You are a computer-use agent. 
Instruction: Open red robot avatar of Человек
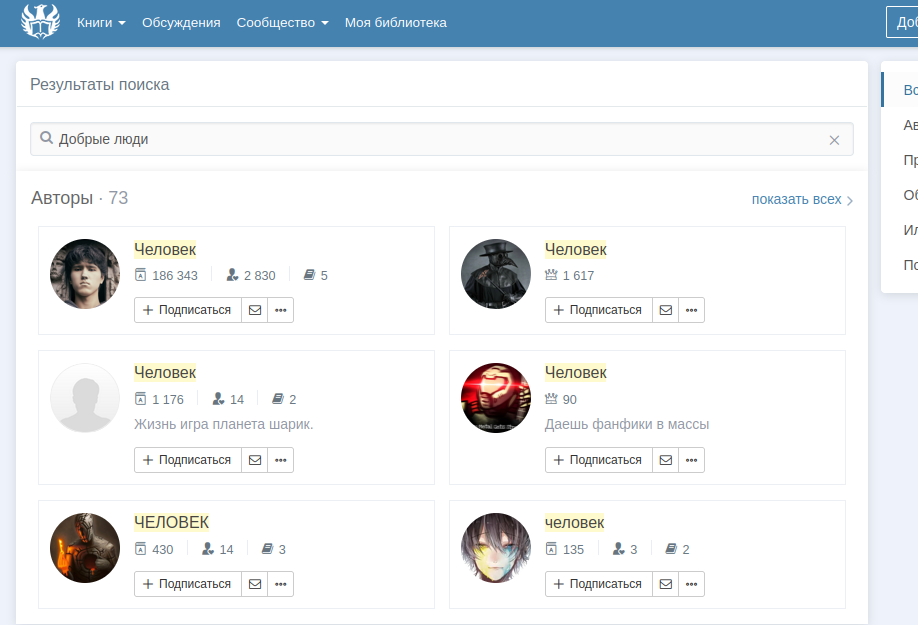point(496,398)
